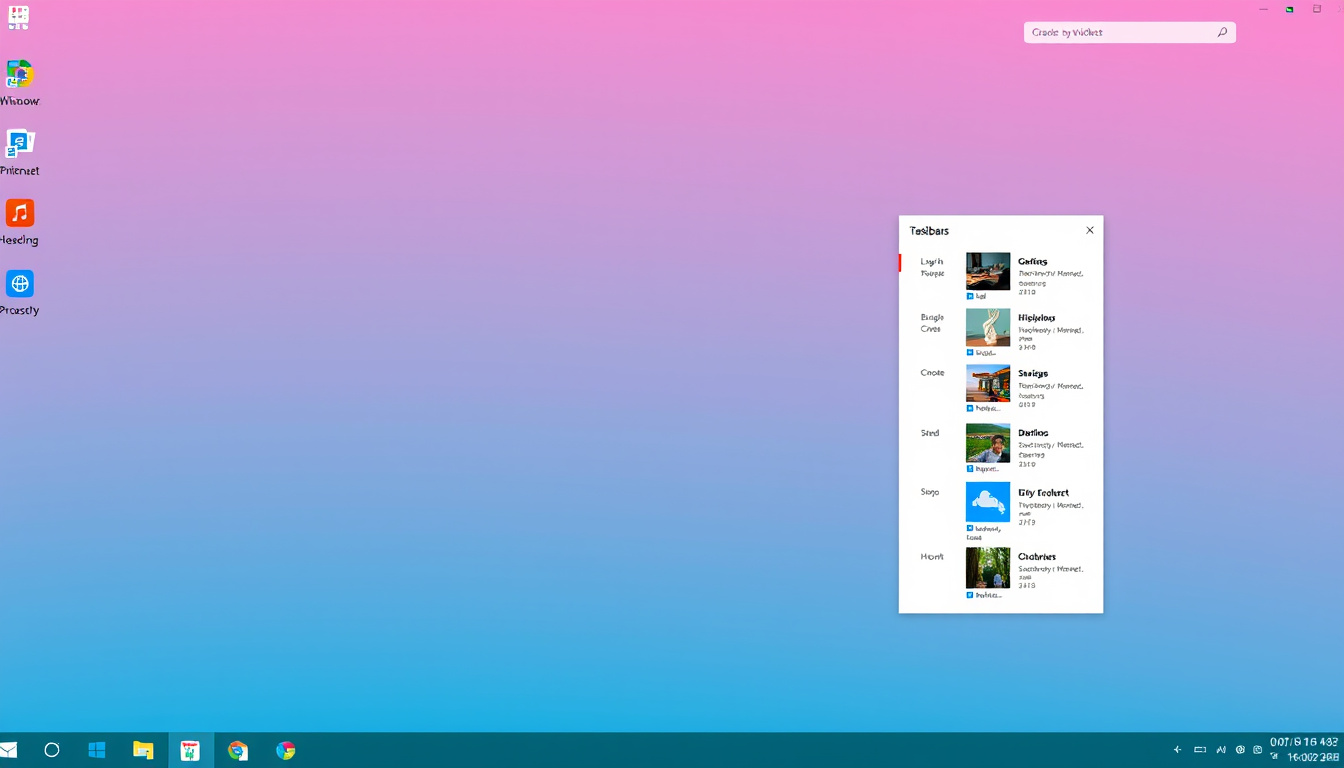
Task: Open the mail envelope icon in taskbar
Action: 8,750
